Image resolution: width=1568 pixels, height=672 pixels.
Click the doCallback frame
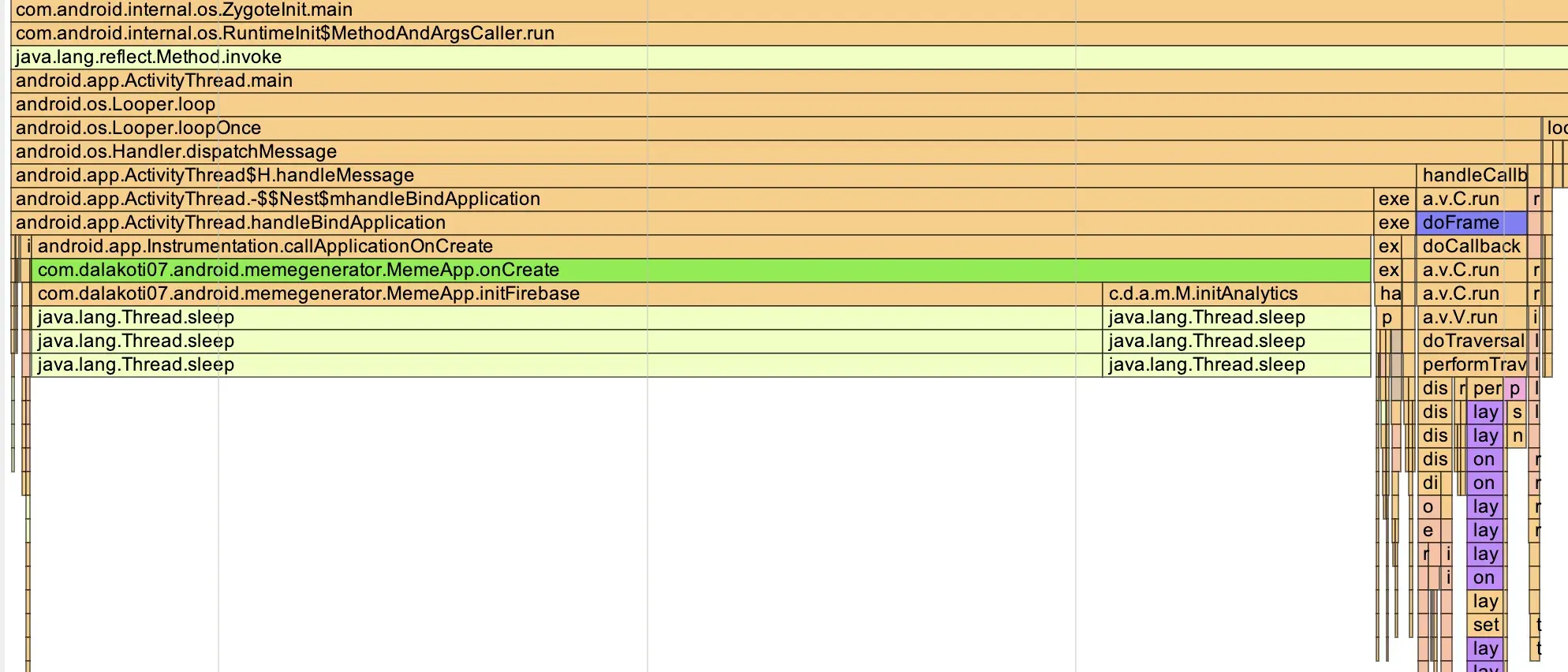[1471, 247]
